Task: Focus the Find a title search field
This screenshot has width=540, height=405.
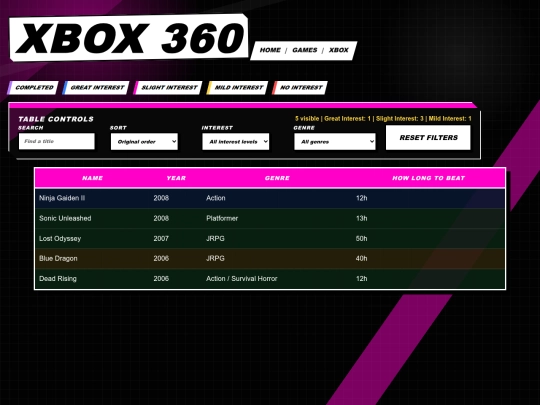Action: click(57, 141)
